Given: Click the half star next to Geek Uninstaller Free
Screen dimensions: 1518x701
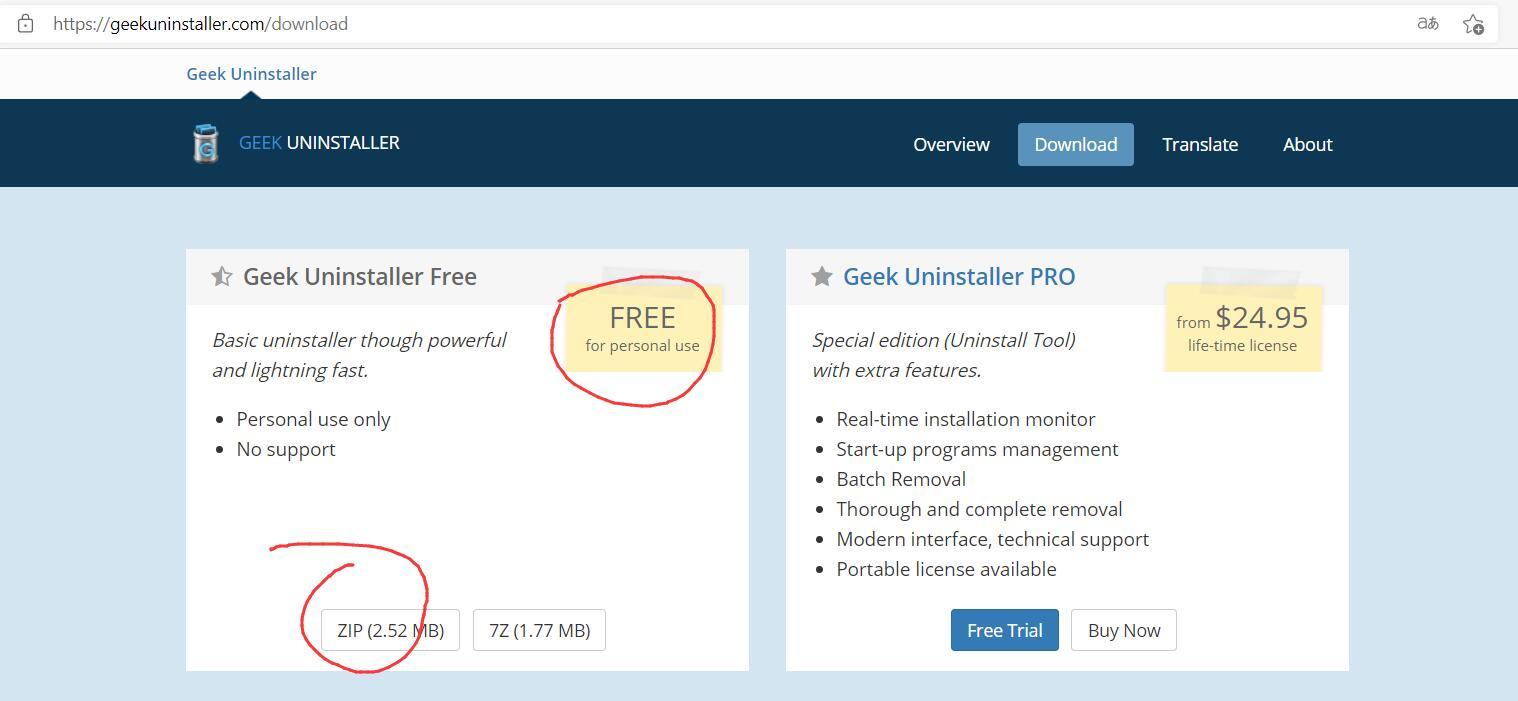Looking at the screenshot, I should click(222, 276).
